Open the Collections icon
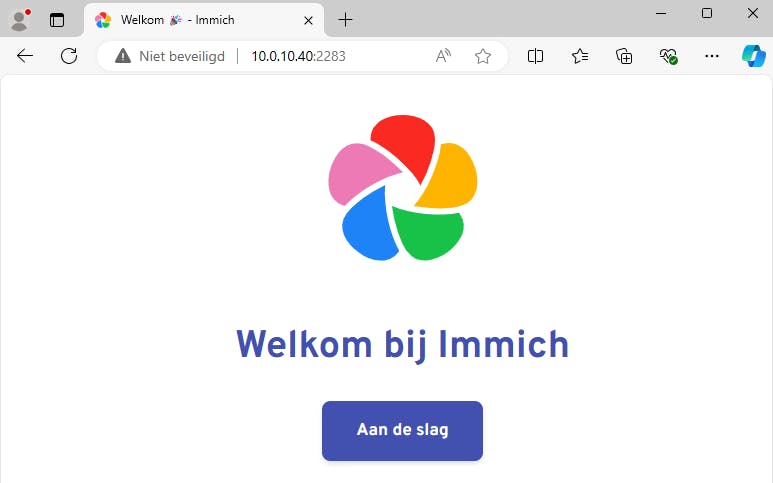 [x=624, y=56]
